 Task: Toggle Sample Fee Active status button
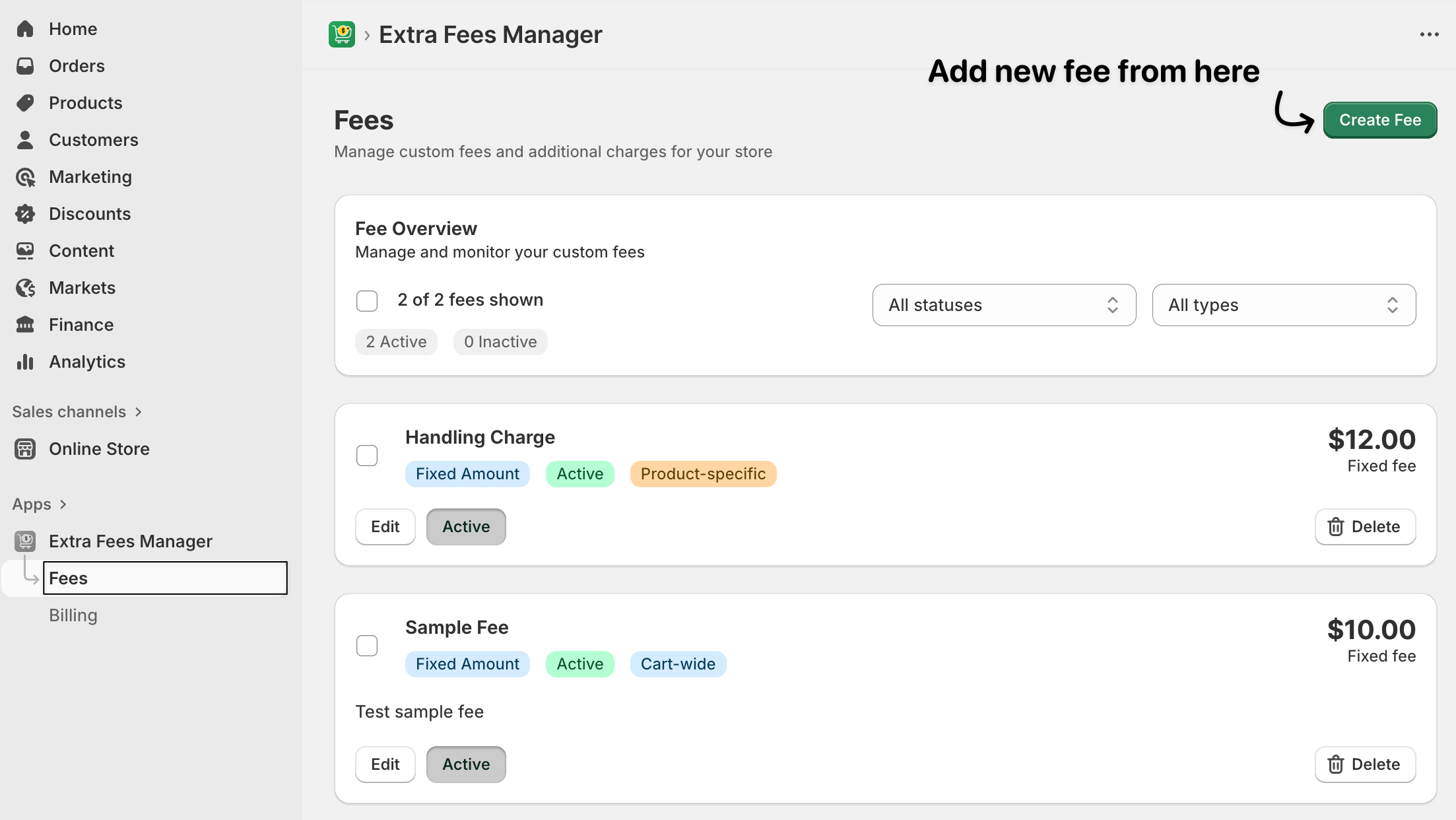click(x=466, y=765)
